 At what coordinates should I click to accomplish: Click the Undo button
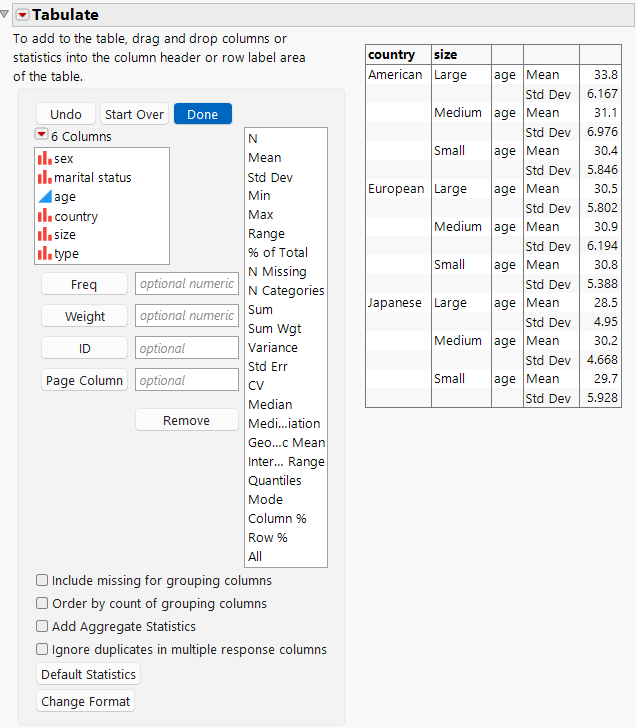click(x=66, y=114)
